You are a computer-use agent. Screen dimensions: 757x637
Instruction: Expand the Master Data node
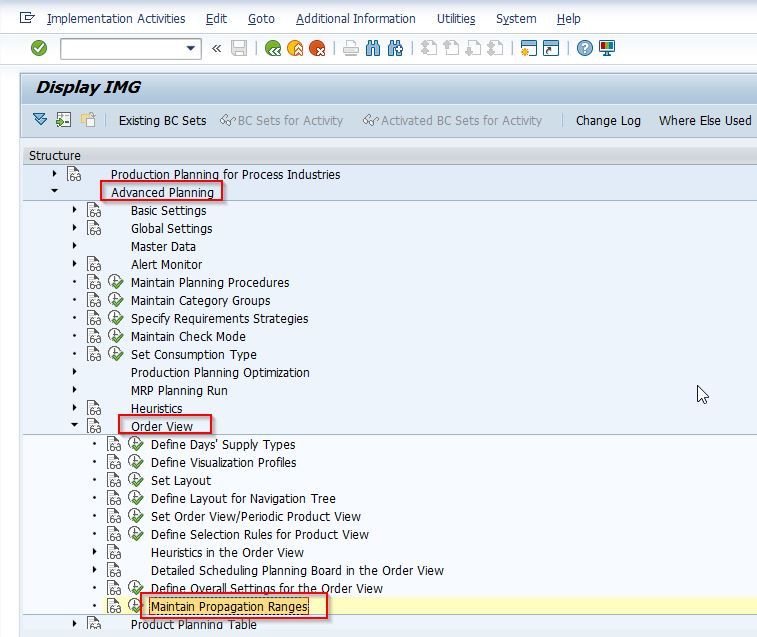[74, 245]
